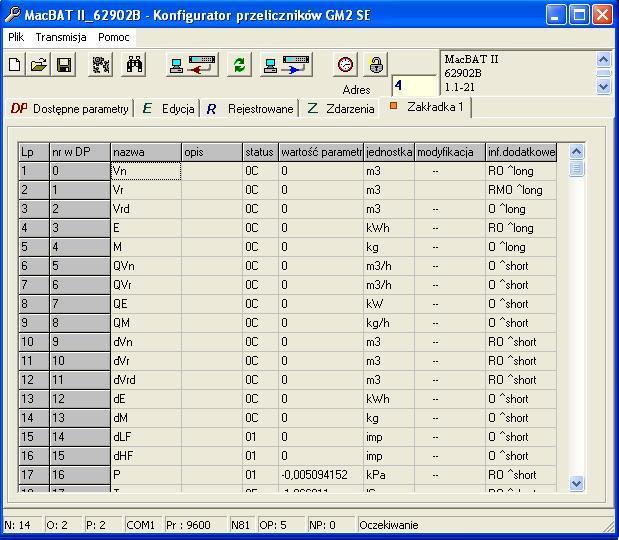
Task: Click the nazwa column header
Action: (x=146, y=152)
